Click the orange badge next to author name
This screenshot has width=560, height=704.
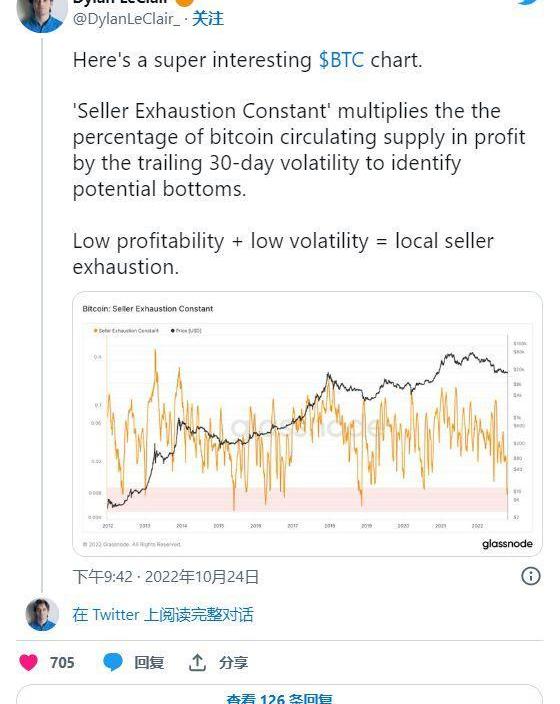pyautogui.click(x=184, y=2)
